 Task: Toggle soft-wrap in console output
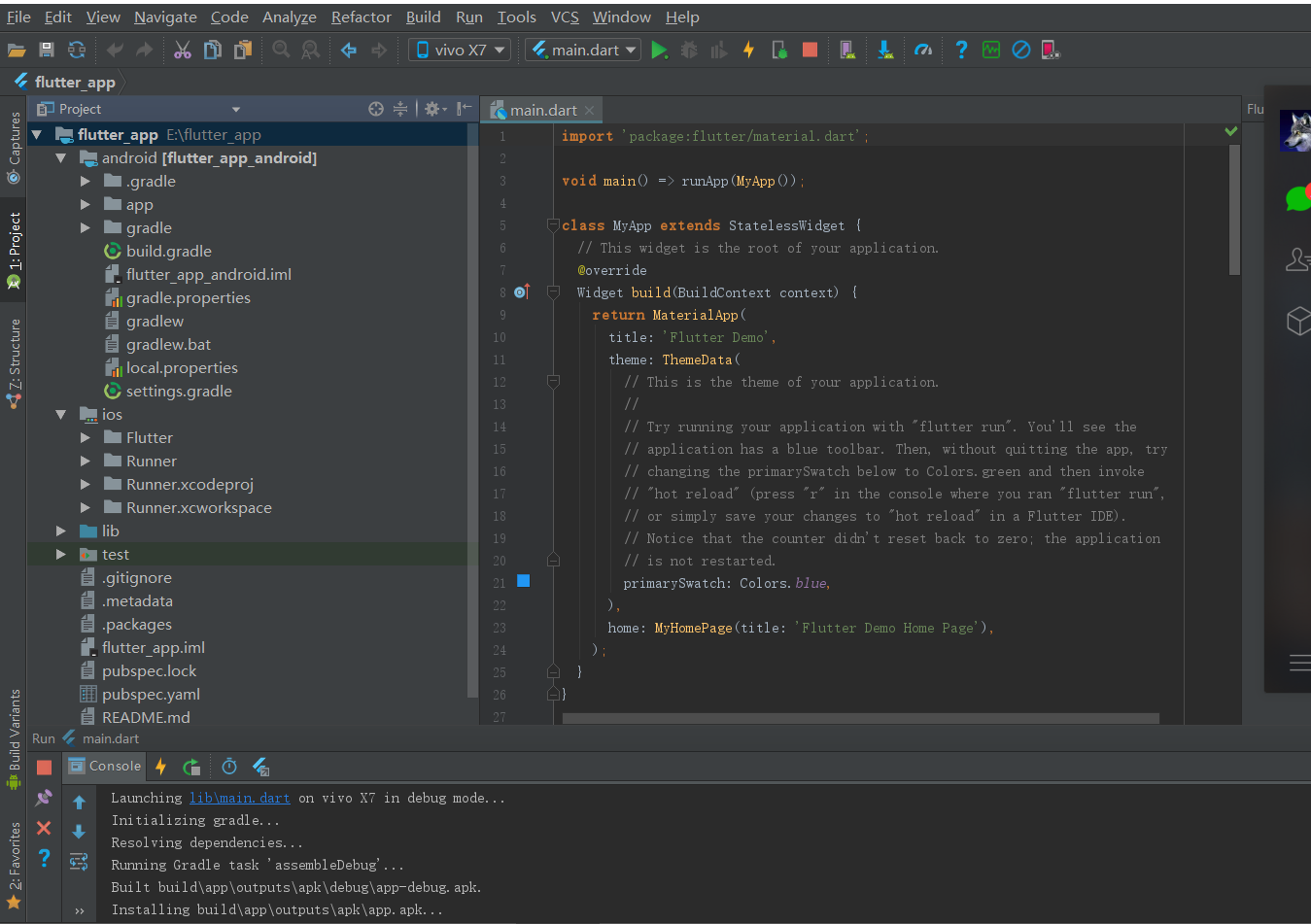[79, 861]
